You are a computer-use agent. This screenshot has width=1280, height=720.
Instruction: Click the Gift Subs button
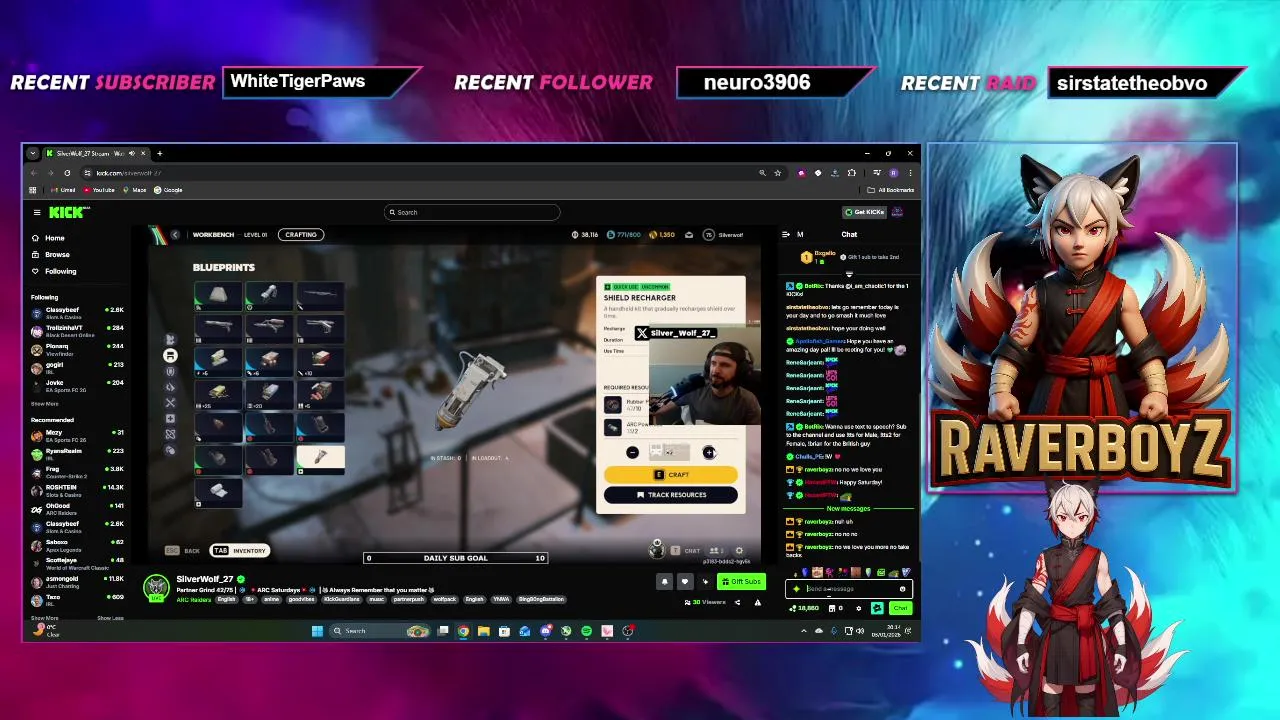click(x=741, y=582)
